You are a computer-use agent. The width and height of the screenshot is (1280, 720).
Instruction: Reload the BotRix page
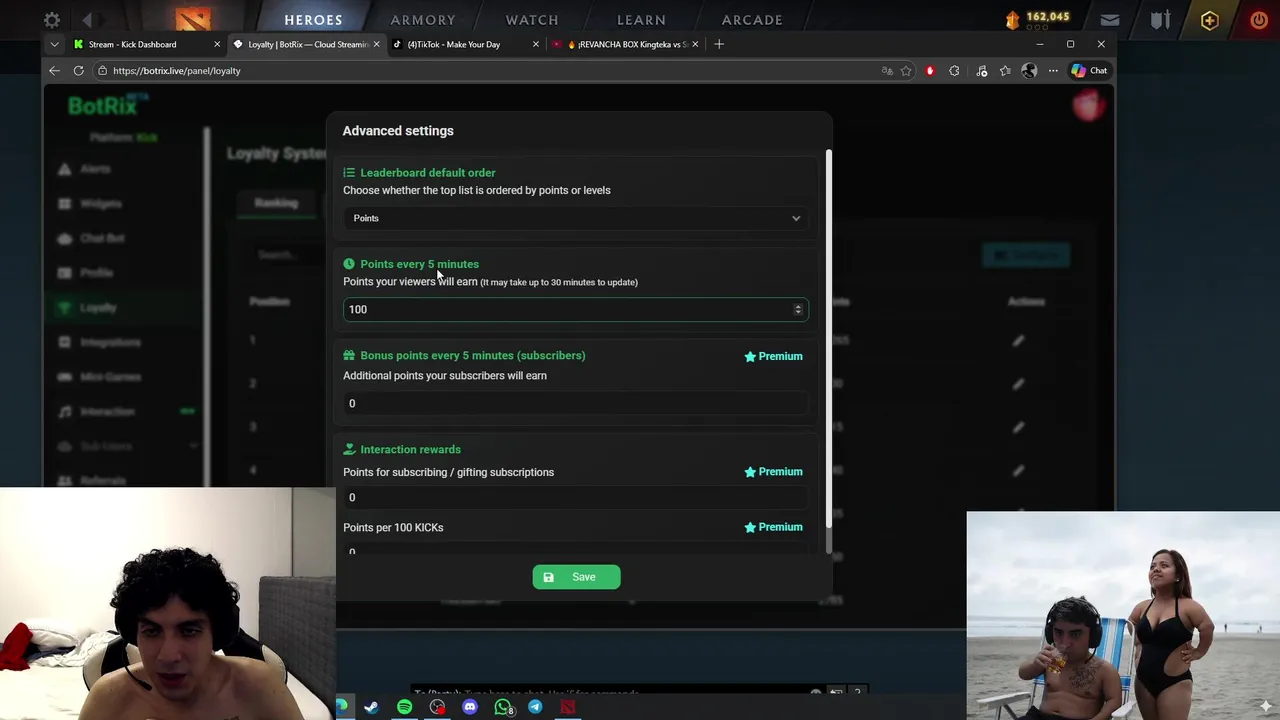tap(78, 71)
